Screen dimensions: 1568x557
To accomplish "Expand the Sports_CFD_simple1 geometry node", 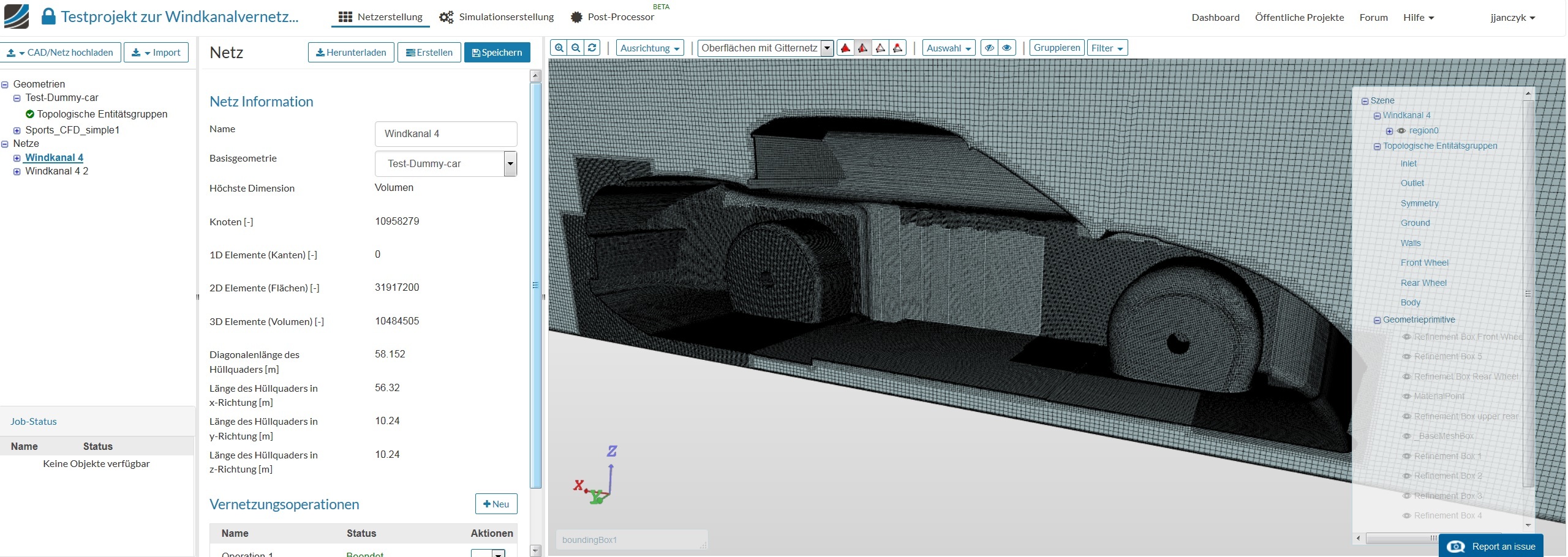I will point(17,130).
